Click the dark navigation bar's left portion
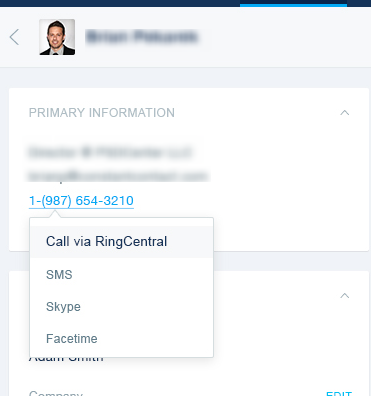 click(x=120, y=3)
